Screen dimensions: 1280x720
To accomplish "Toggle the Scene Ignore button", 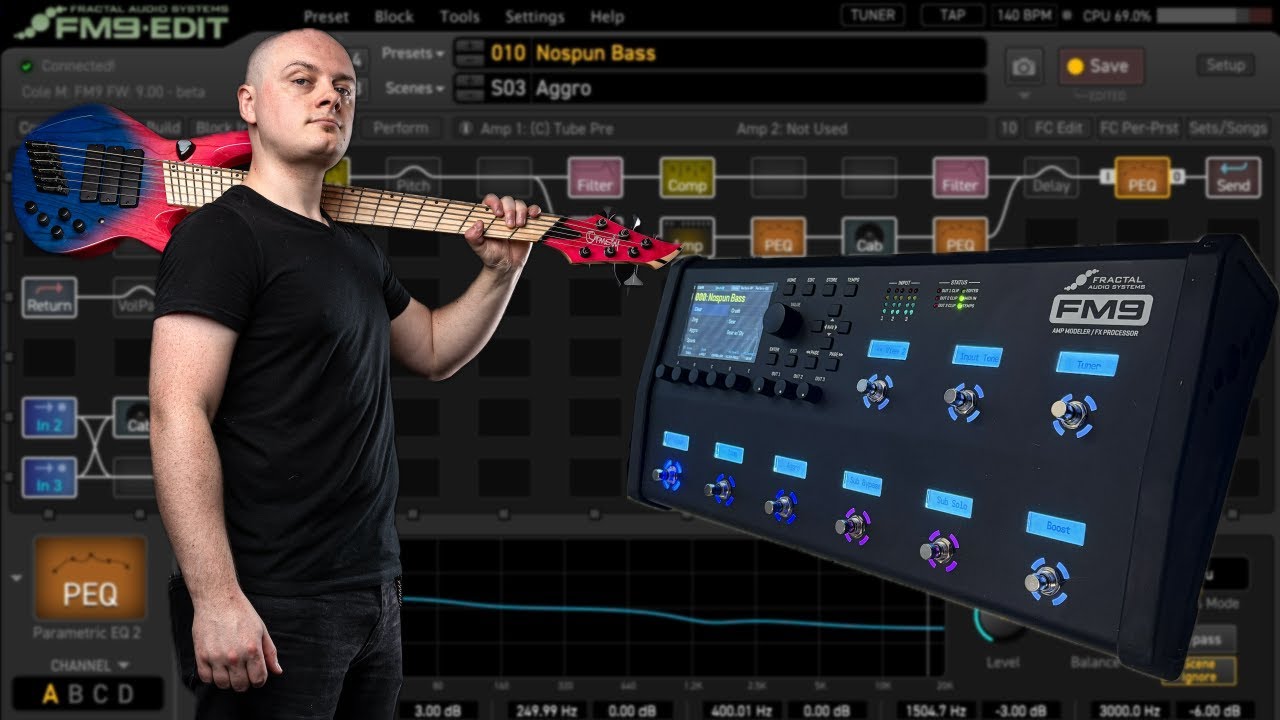I will click(1199, 670).
